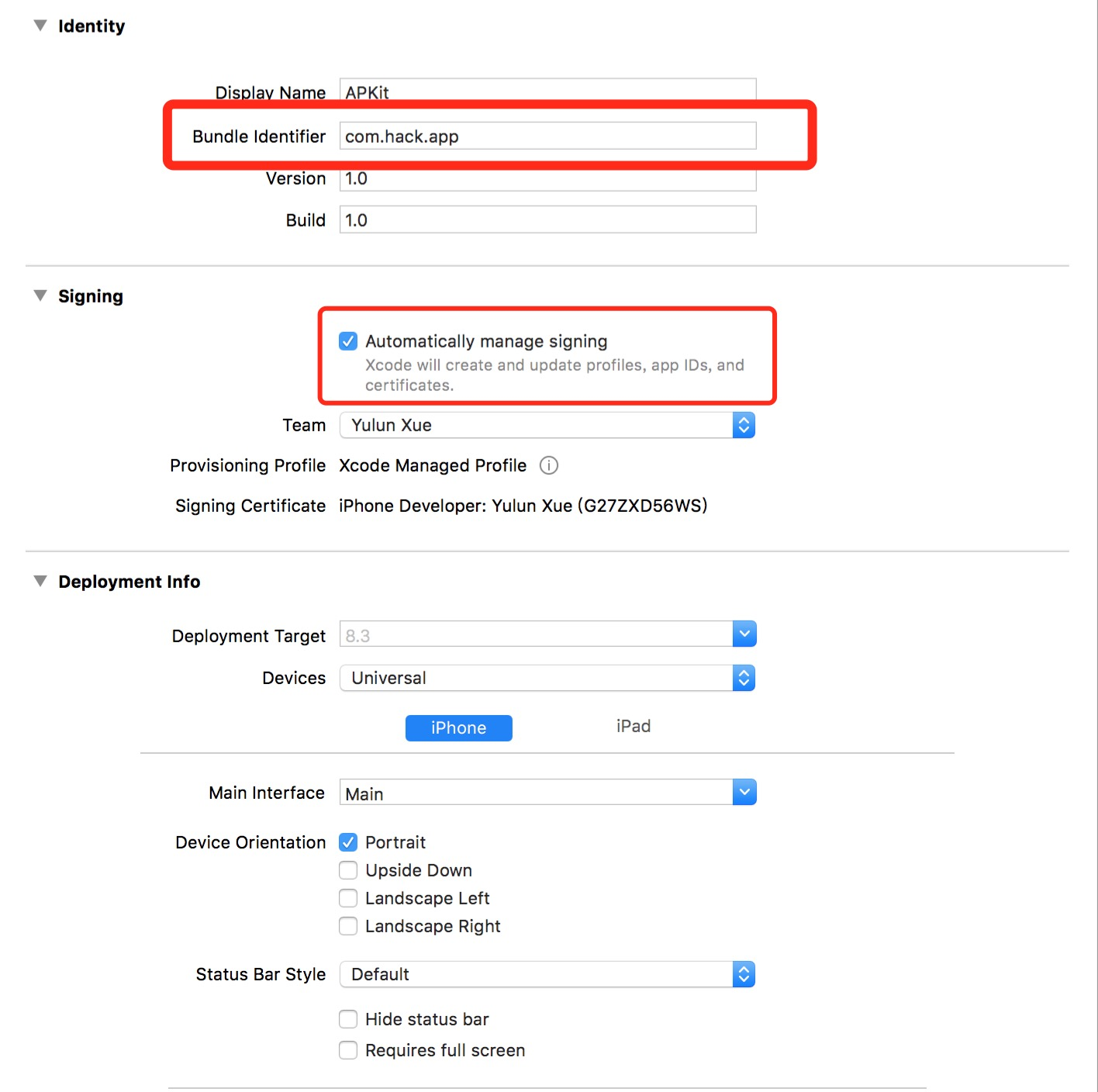This screenshot has height=1092, width=1098.
Task: Enable Upside Down orientation
Action: [348, 870]
